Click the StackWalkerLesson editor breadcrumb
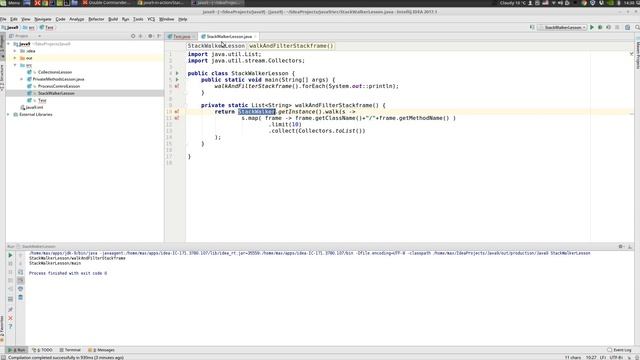The height and width of the screenshot is (360, 640). click(216, 46)
